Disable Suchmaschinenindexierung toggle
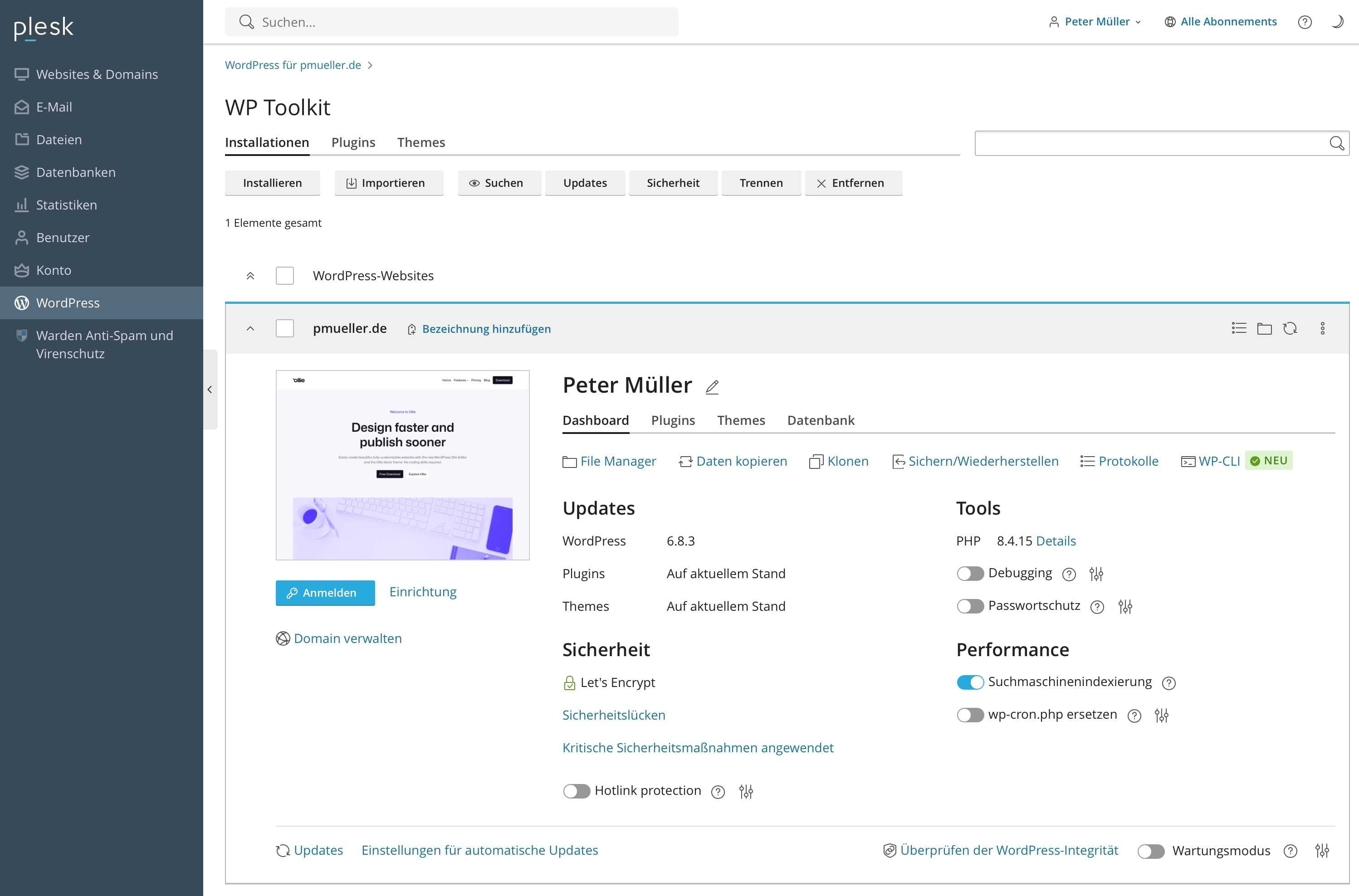The height and width of the screenshot is (896, 1359). 970,682
